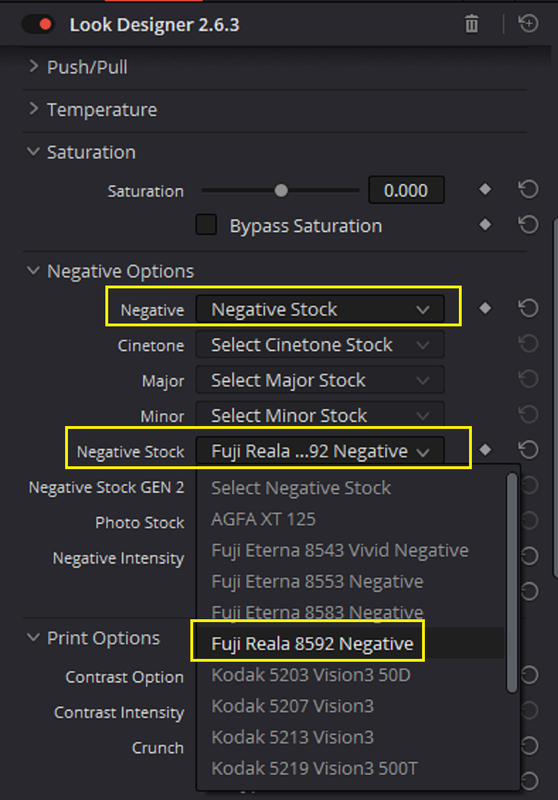The image size is (558, 800).
Task: Add keyframe diamond for Negative dropdown
Action: click(485, 308)
